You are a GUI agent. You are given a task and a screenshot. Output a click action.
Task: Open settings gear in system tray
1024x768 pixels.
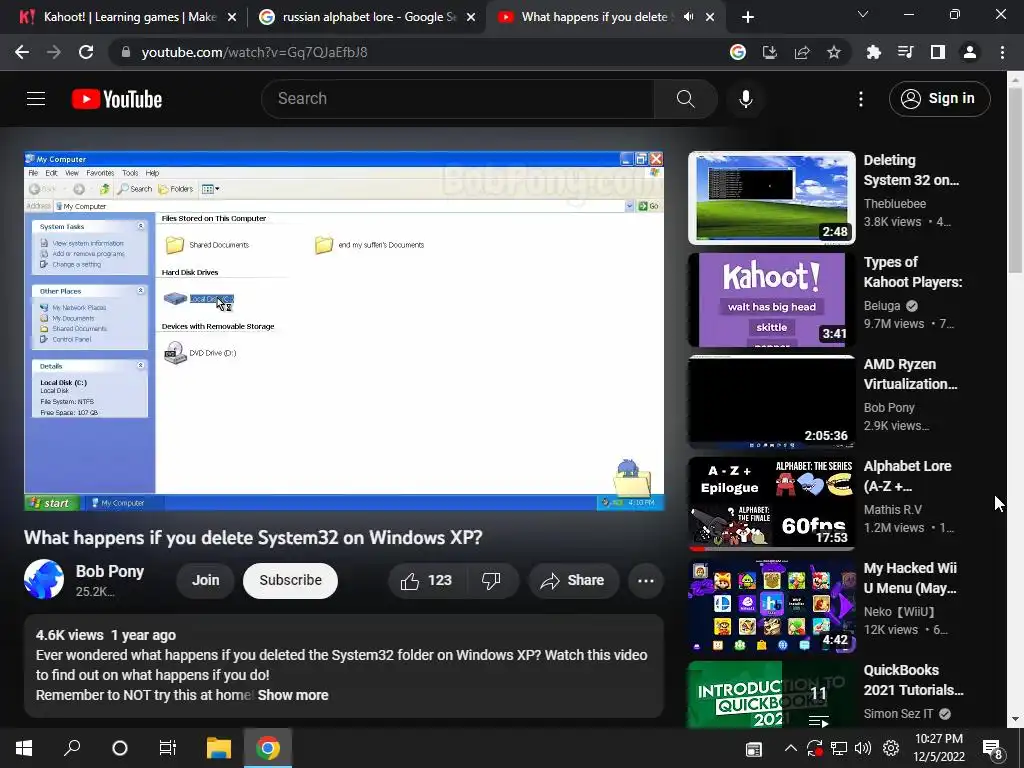point(891,748)
